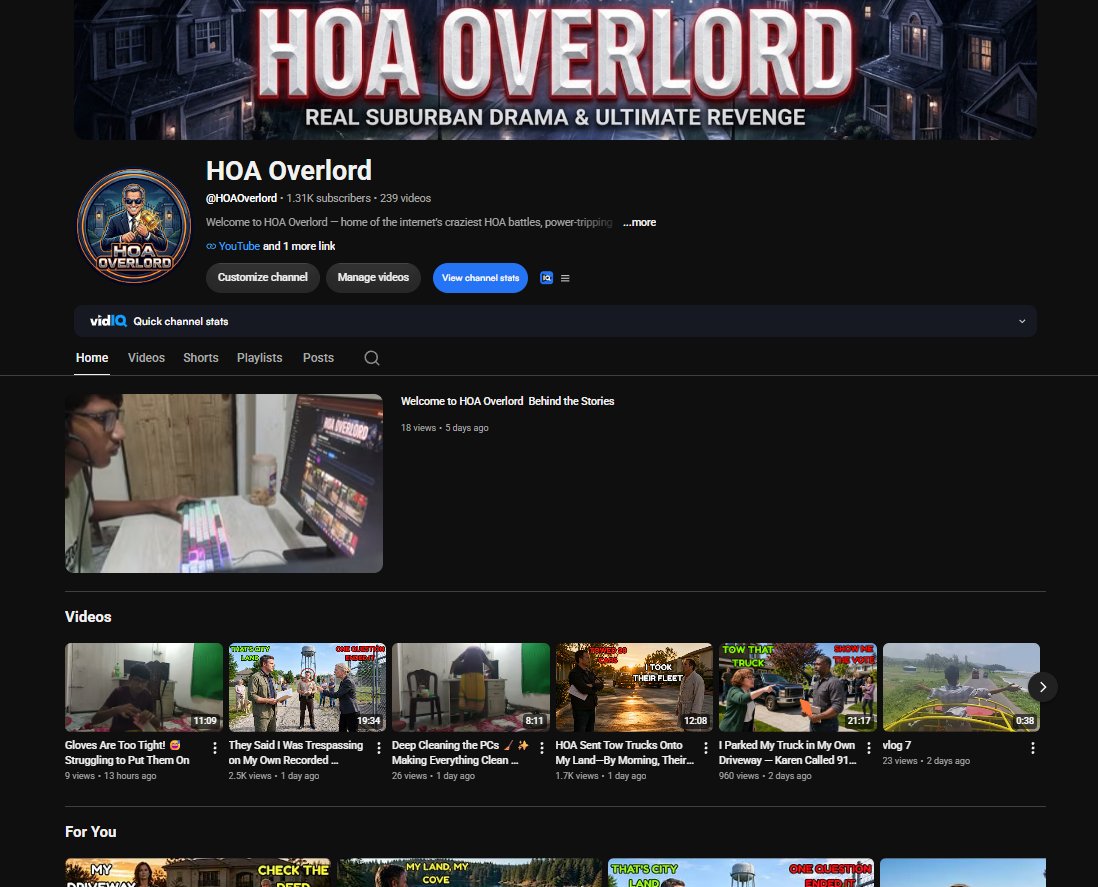Open options for 'I Parked My Truck' video
This screenshot has width=1098, height=887.
pyautogui.click(x=869, y=748)
